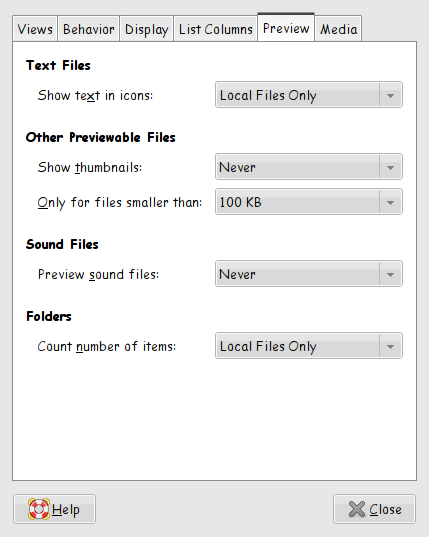The height and width of the screenshot is (537, 429).
Task: Open the Count number of items dropdown
Action: [308, 346]
